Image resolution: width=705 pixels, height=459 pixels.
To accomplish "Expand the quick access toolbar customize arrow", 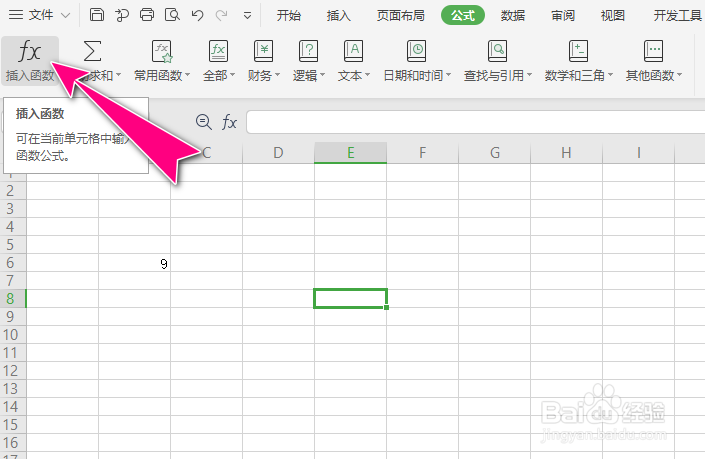I will pyautogui.click(x=247, y=16).
